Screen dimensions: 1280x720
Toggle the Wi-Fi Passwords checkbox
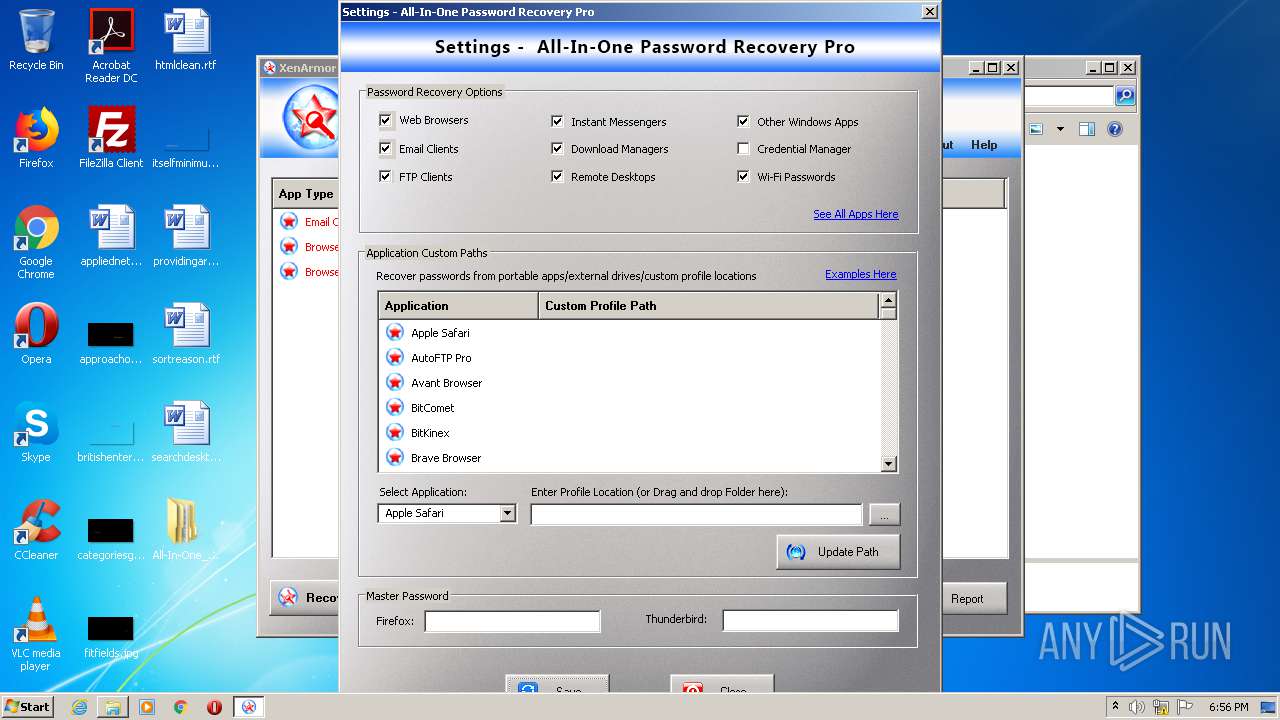743,176
